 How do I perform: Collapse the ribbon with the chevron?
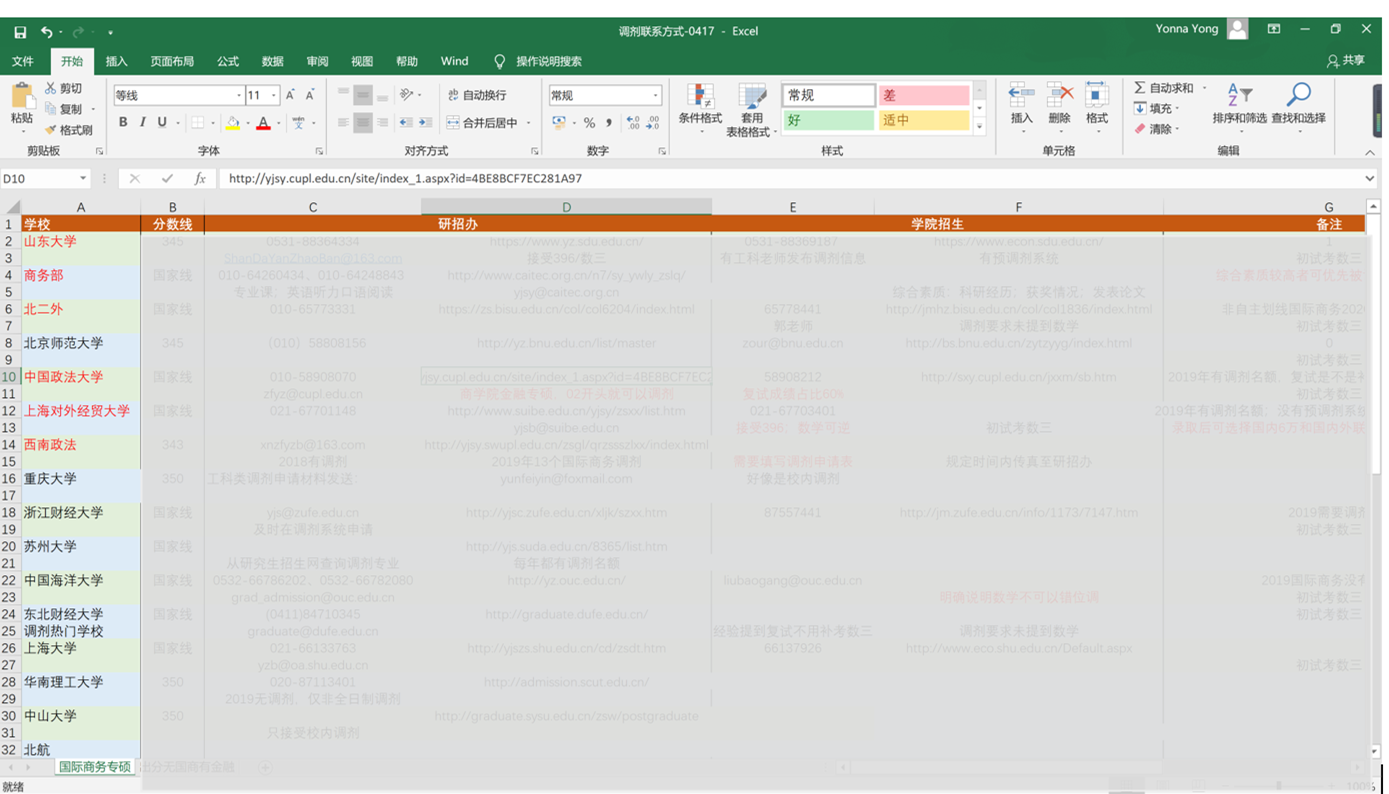pos(1369,152)
